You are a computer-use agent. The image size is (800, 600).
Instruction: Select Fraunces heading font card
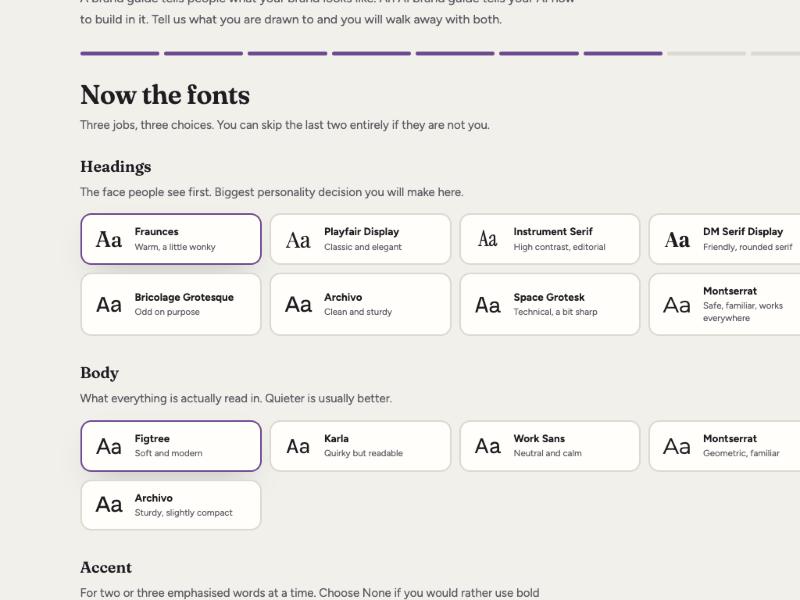click(x=171, y=239)
